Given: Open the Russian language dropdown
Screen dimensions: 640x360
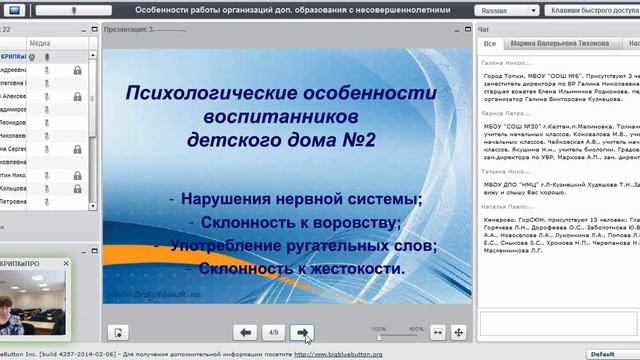Looking at the screenshot, I should pos(507,10).
